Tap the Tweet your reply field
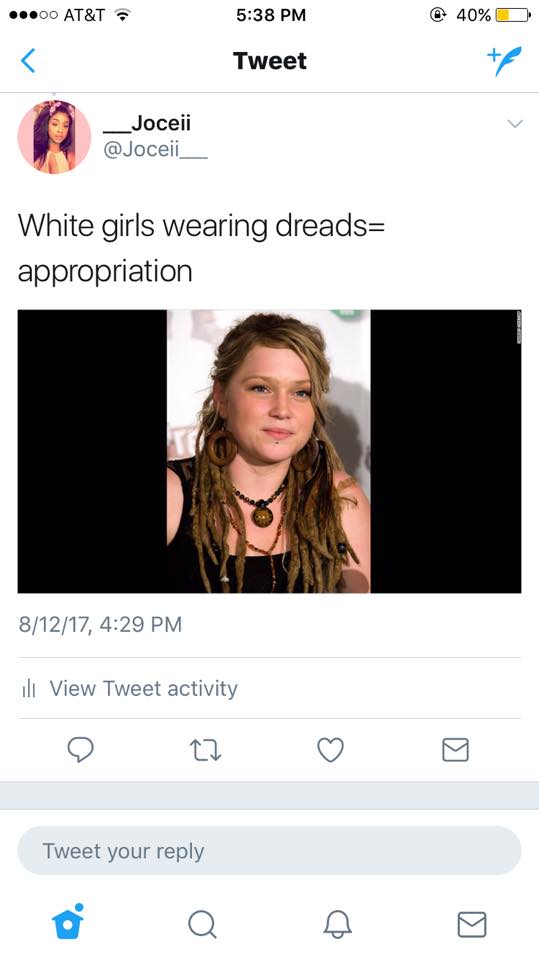Viewport: 539px width, 960px height. [270, 850]
